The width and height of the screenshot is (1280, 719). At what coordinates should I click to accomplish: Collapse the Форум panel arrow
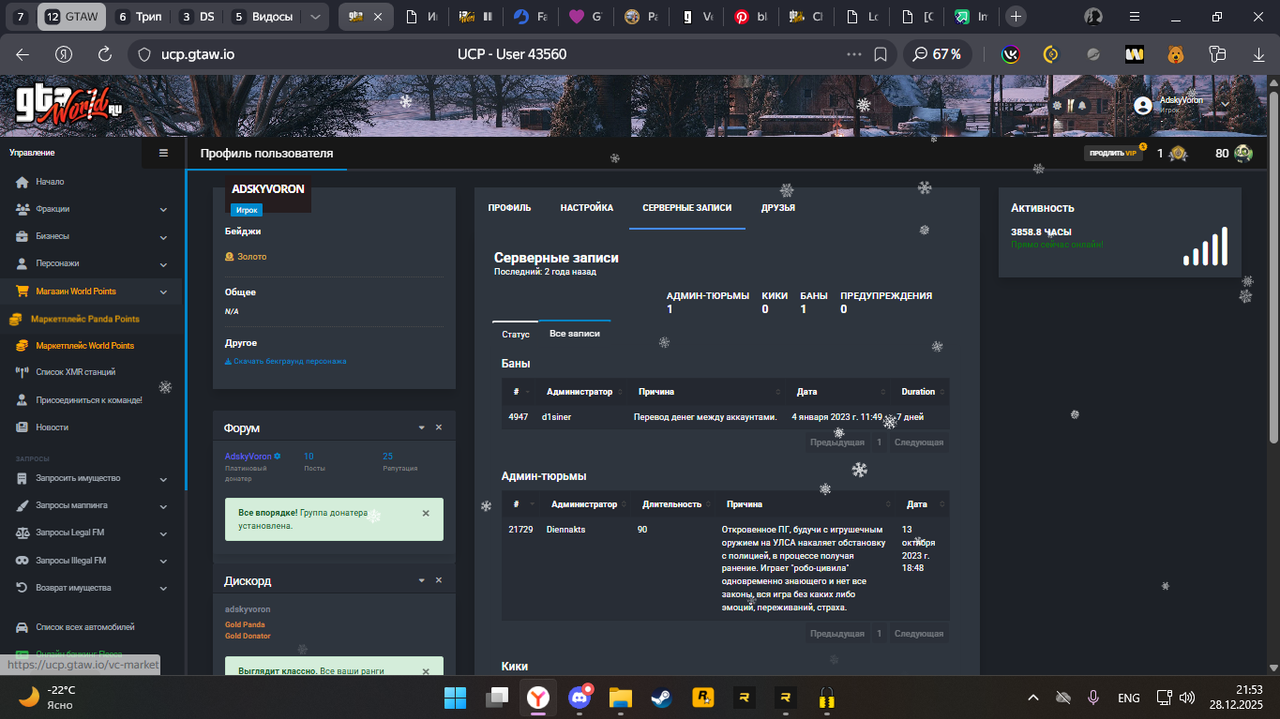pyautogui.click(x=422, y=428)
